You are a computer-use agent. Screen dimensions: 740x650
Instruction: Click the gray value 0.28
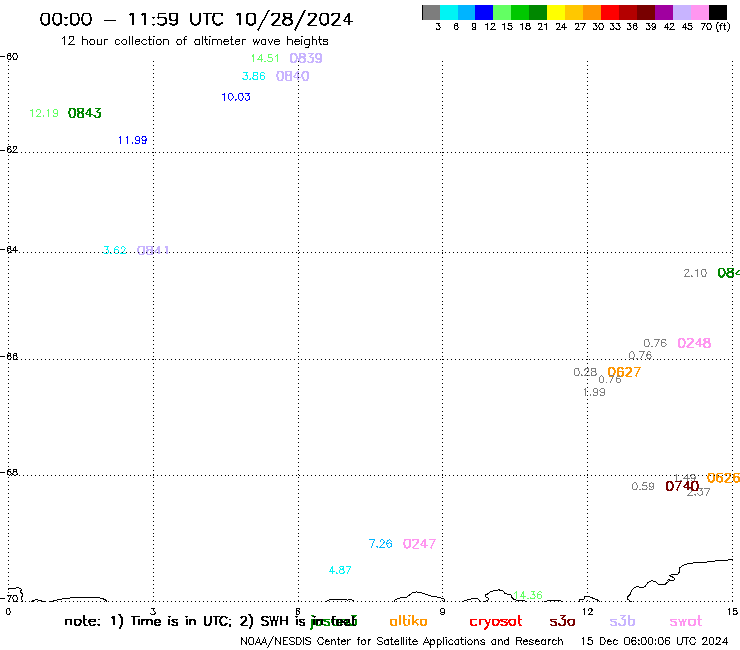pyautogui.click(x=585, y=372)
